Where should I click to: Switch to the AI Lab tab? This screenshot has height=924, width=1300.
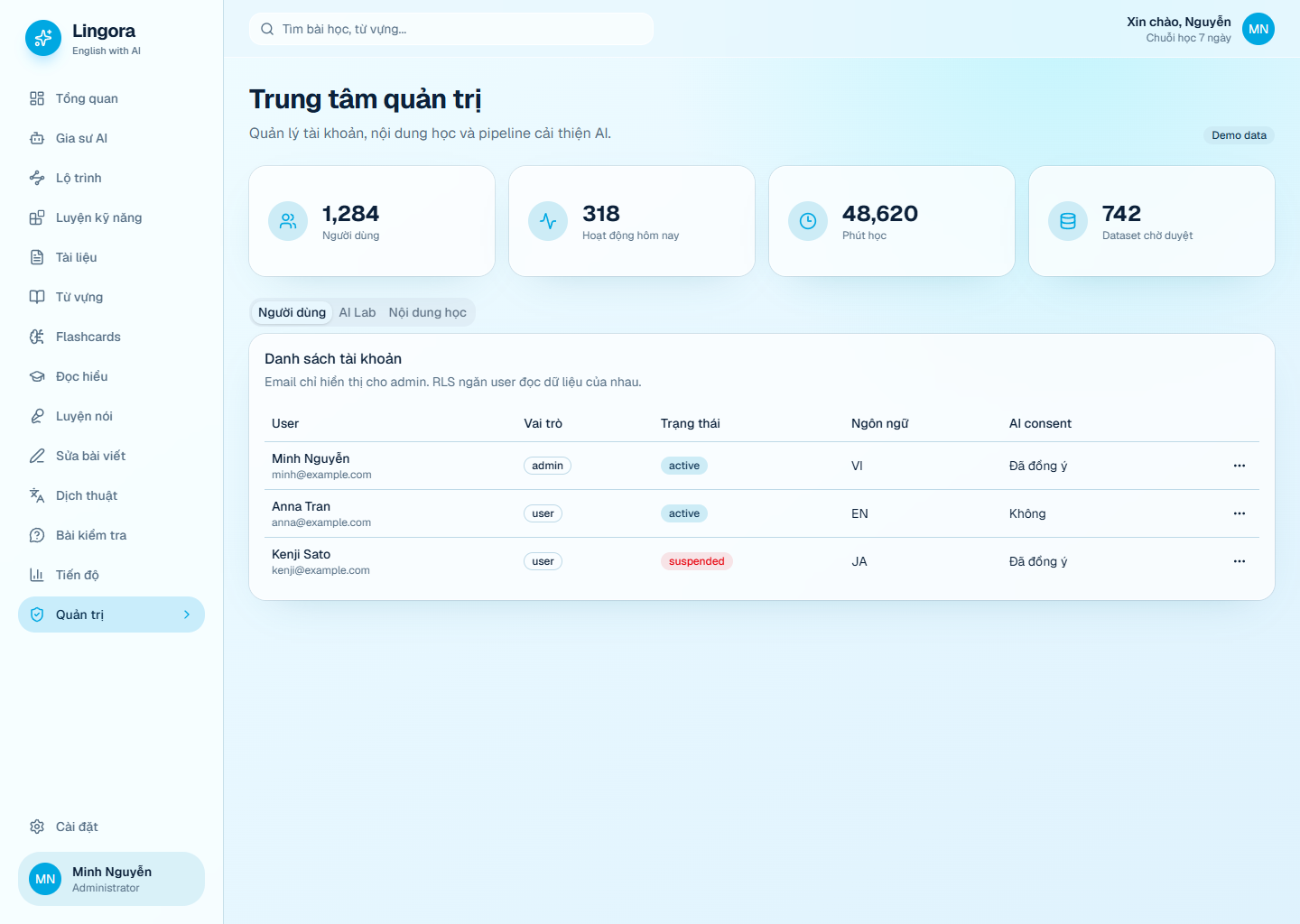click(x=357, y=312)
